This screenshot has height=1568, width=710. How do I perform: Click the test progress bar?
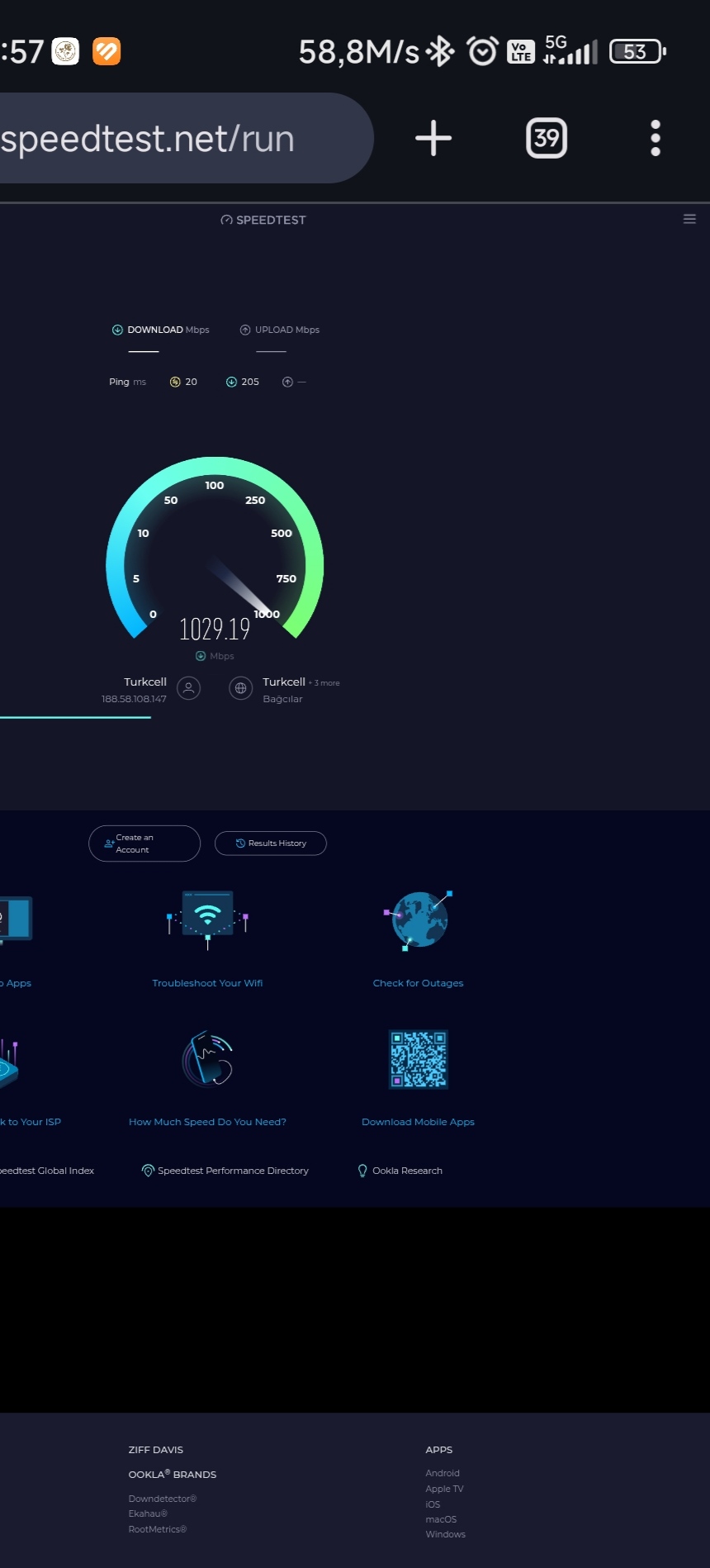(75, 717)
